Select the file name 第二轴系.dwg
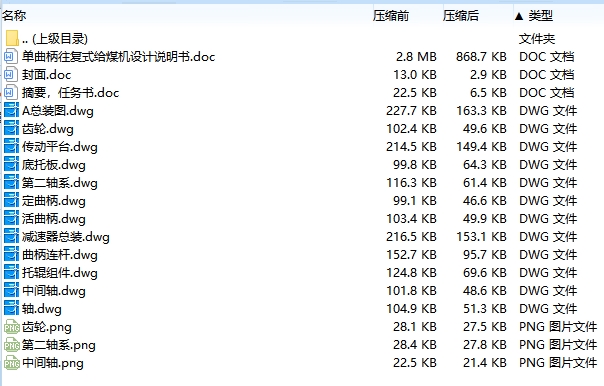 pos(60,183)
